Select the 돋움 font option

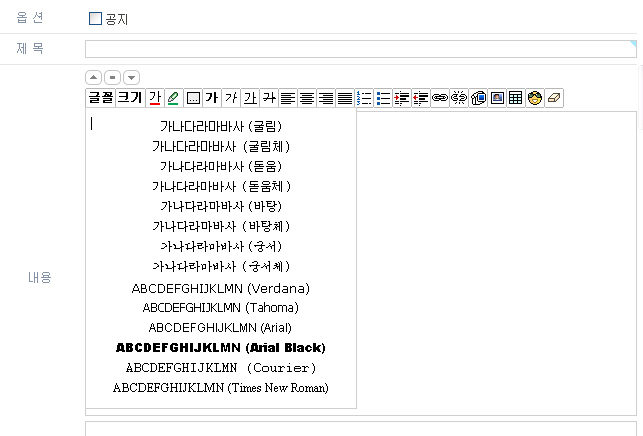(221, 166)
